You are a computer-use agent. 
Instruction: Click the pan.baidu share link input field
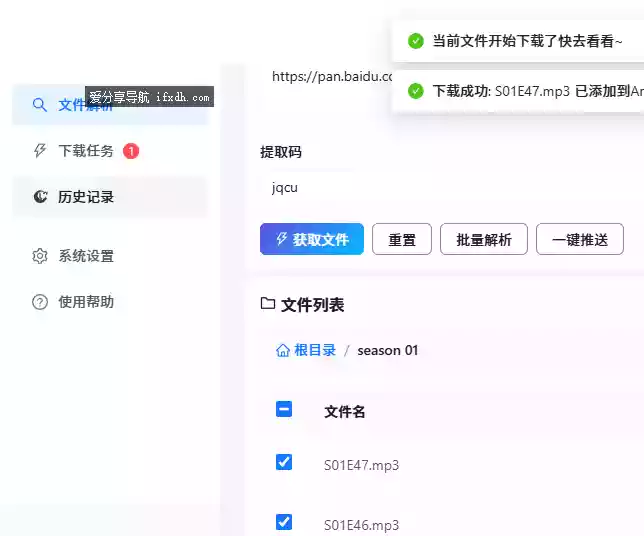331,76
